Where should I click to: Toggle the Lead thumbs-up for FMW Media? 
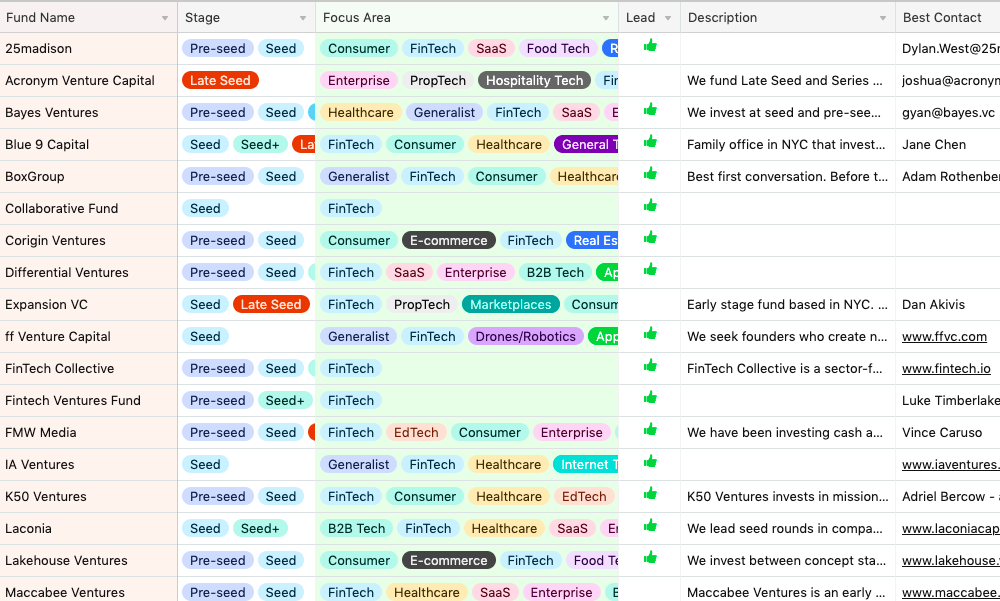click(x=650, y=430)
